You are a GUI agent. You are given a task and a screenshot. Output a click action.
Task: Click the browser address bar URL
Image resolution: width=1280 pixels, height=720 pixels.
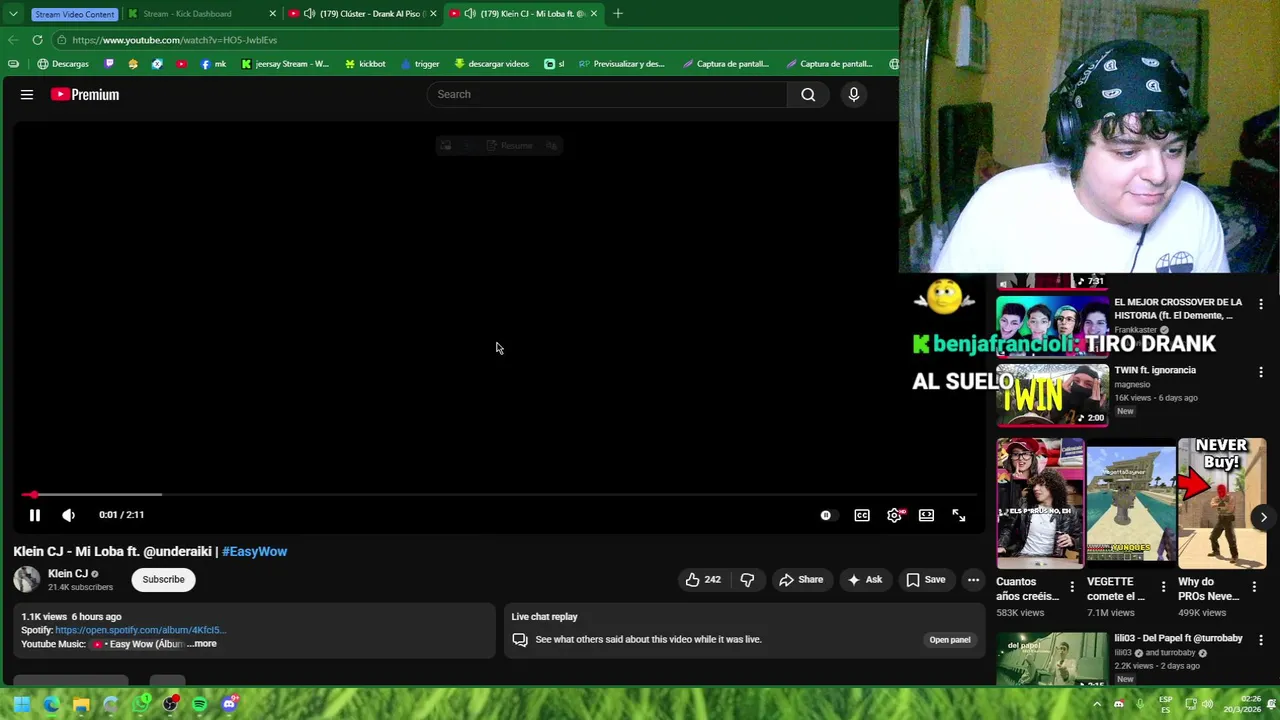[x=175, y=40]
